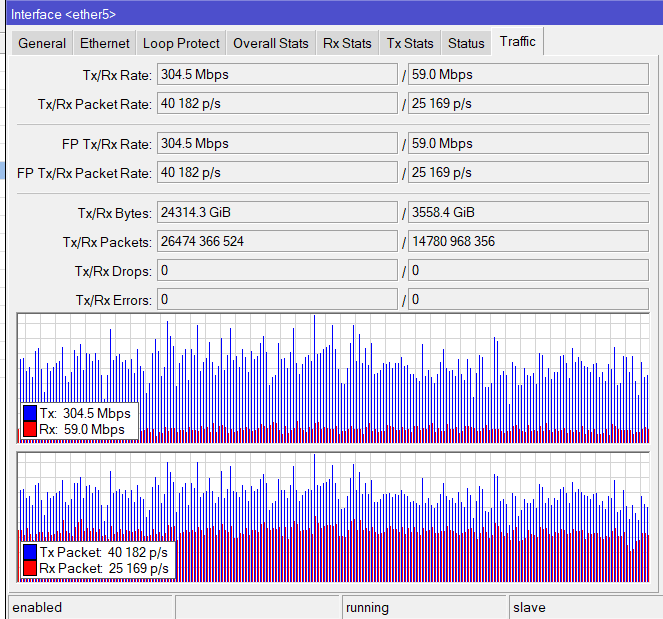Click the 'running' status bar cell
This screenshot has height=619, width=663.
click(423, 607)
